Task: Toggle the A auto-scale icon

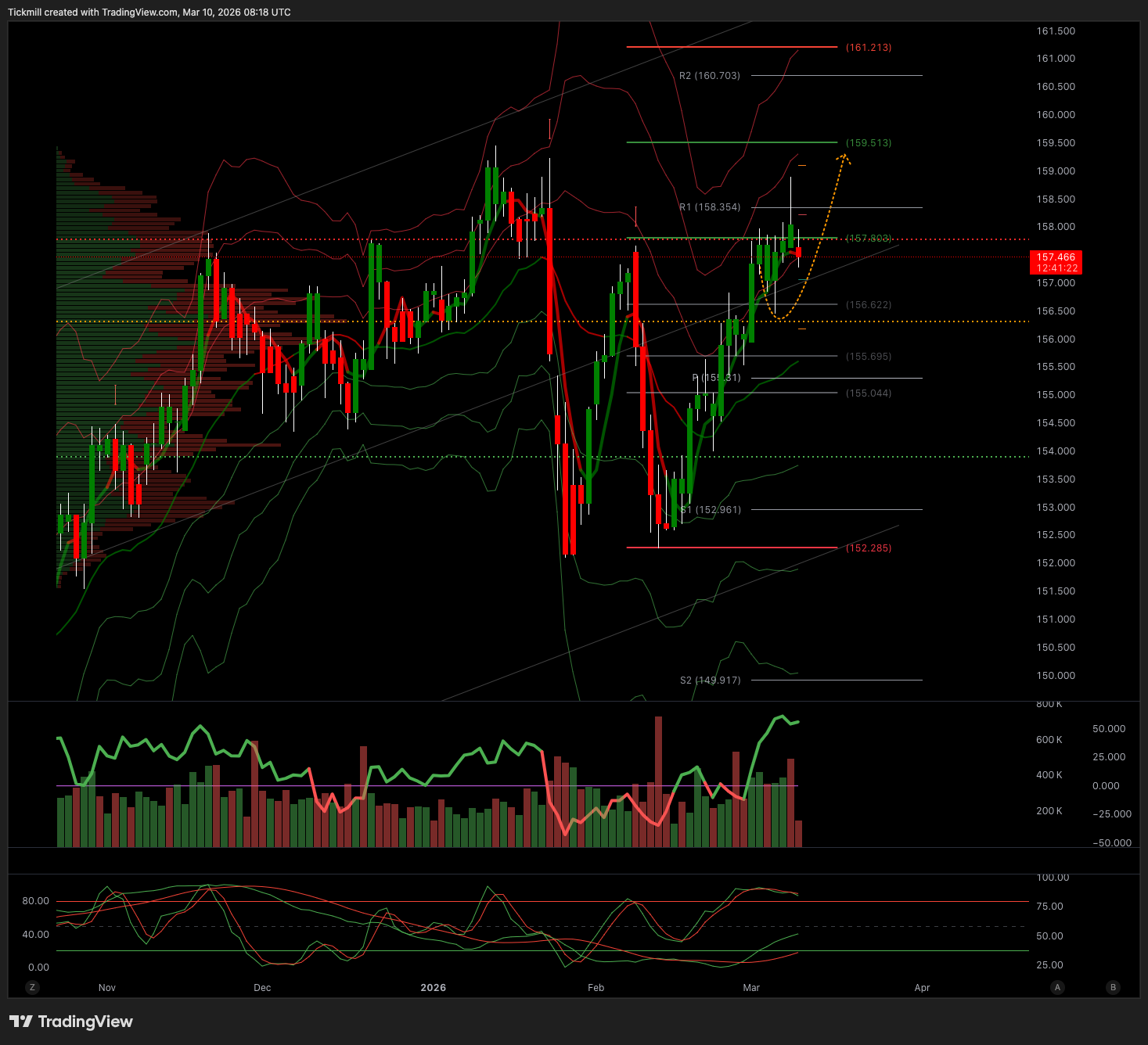Action: click(x=1057, y=987)
